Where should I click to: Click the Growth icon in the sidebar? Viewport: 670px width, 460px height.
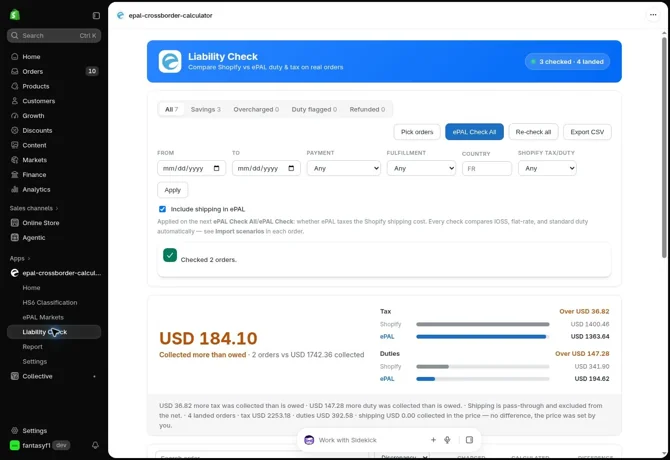point(15,116)
